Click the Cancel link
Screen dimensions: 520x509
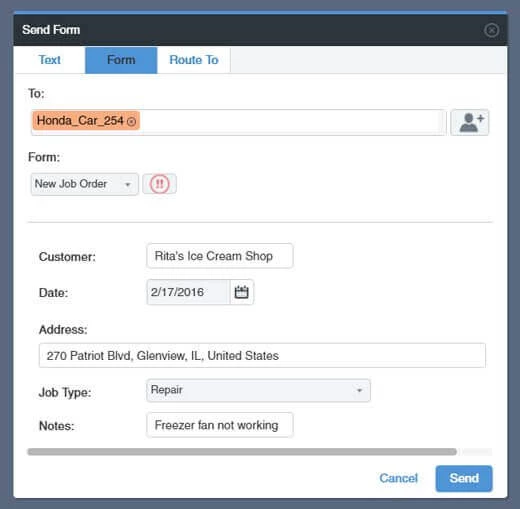[398, 478]
